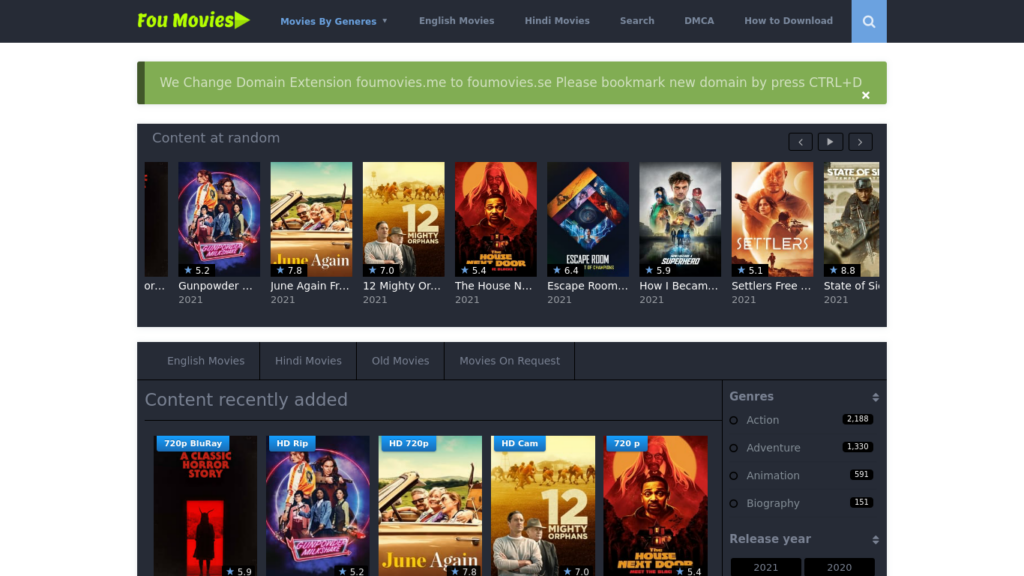Click the Content at random heading
Screen dimensions: 1024x576
216,138
